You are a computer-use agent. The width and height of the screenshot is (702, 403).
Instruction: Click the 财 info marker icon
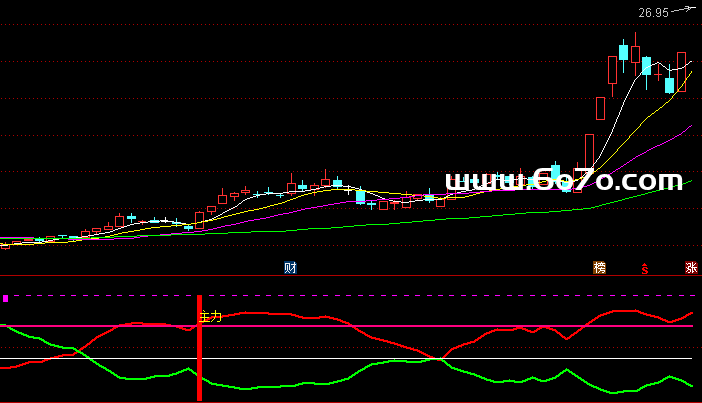(290, 267)
